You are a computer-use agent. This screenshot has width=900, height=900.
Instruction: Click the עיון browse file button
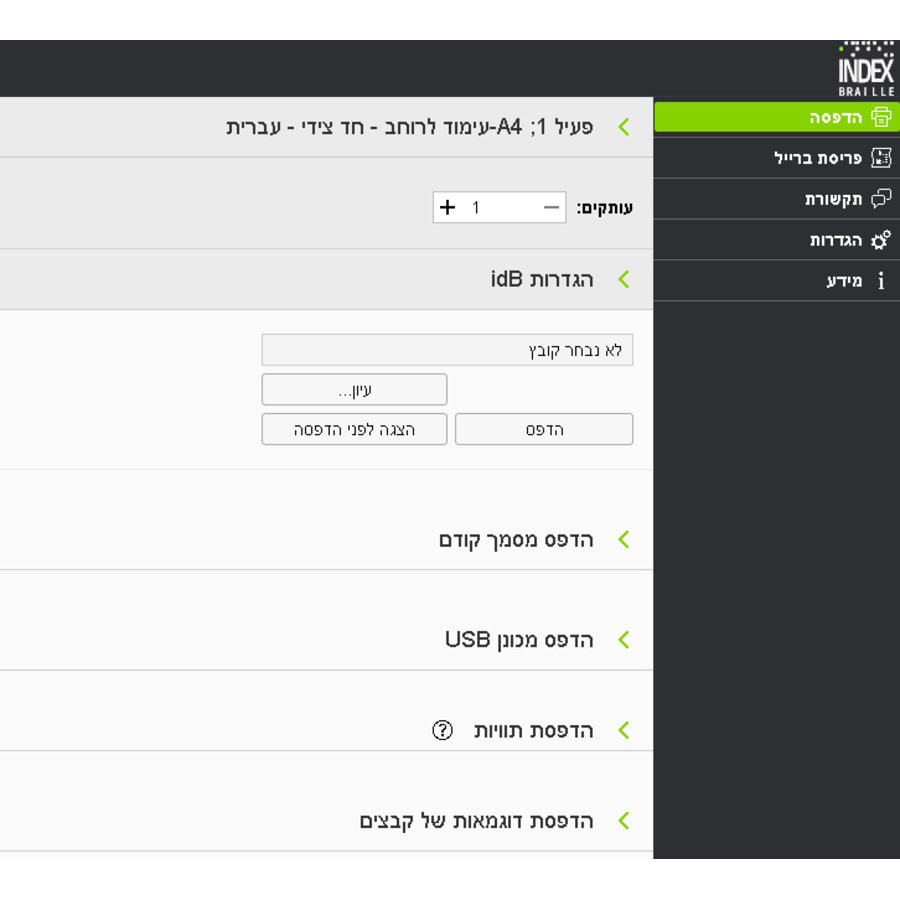tap(354, 390)
